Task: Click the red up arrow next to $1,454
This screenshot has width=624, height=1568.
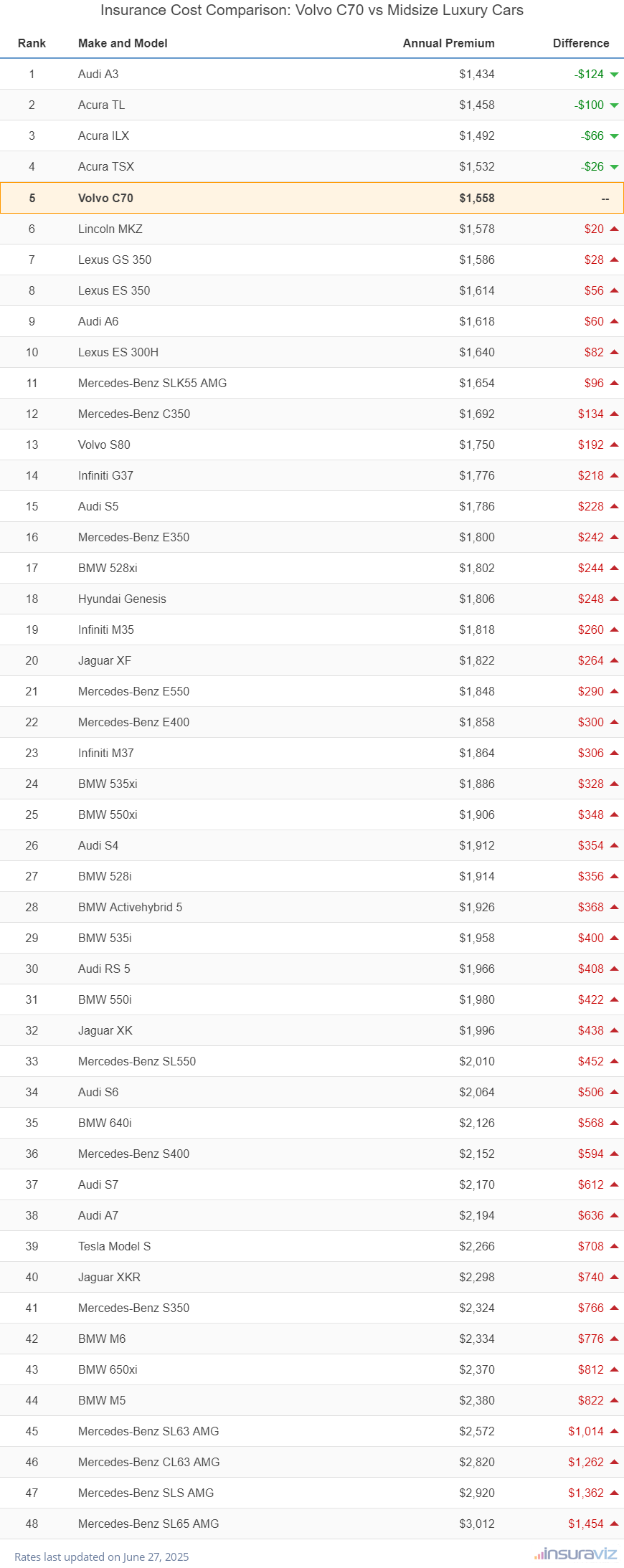Action: [614, 1524]
